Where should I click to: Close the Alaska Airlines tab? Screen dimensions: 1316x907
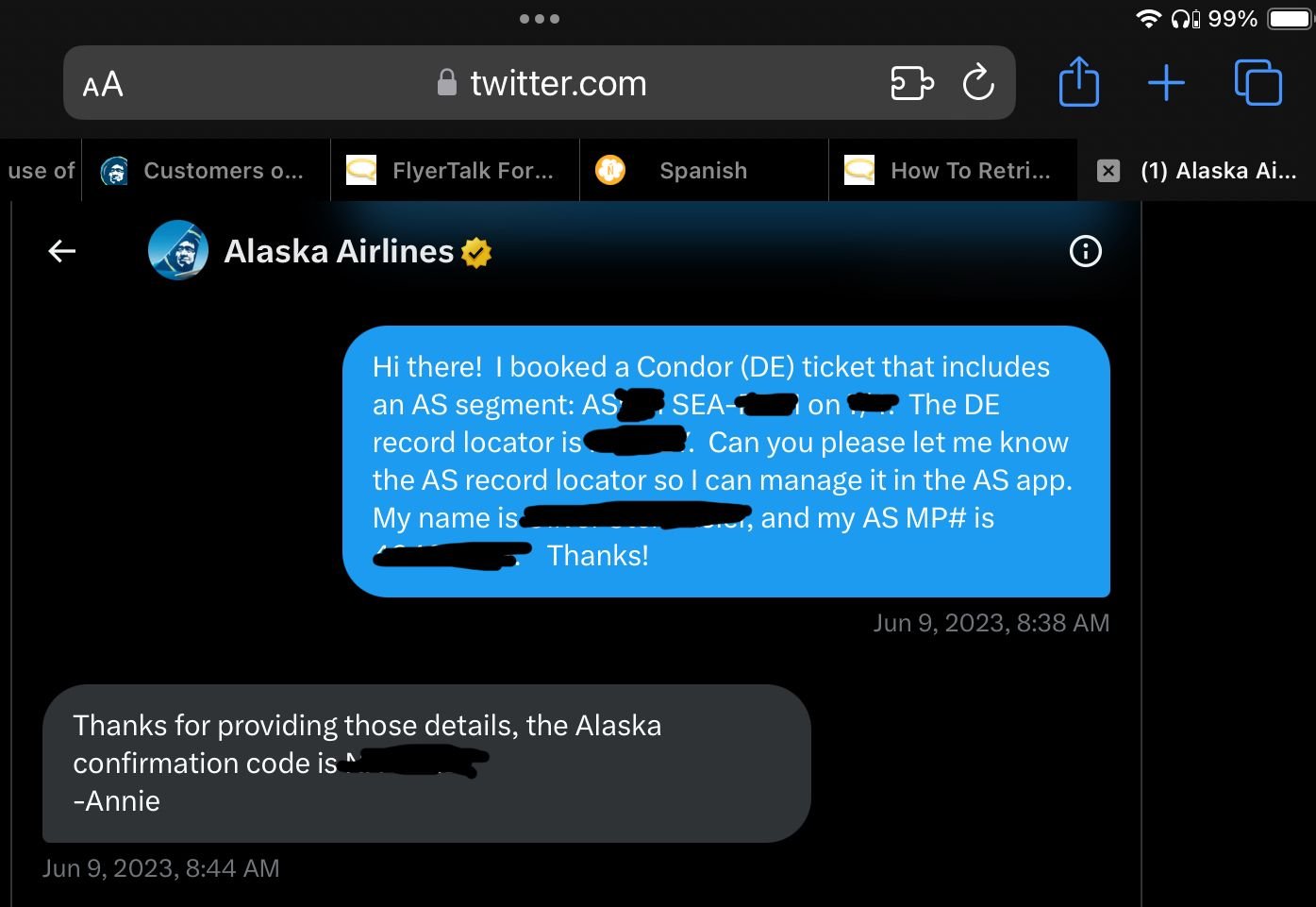click(1108, 171)
